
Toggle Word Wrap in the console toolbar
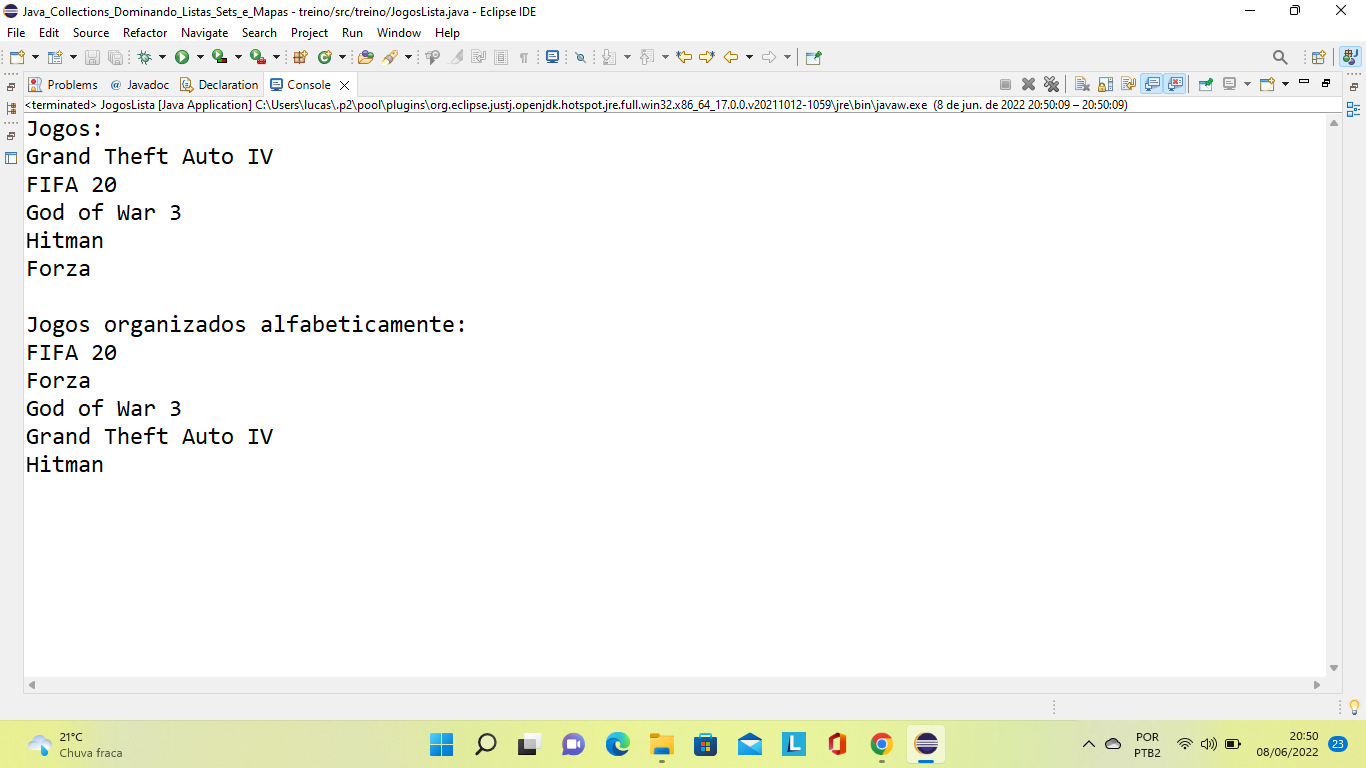click(1128, 84)
